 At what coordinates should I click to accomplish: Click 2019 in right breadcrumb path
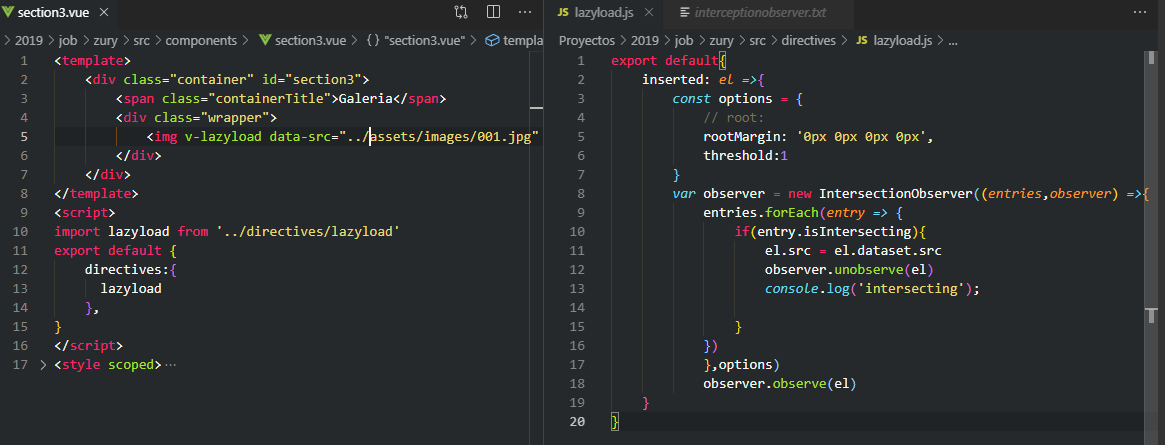click(642, 41)
